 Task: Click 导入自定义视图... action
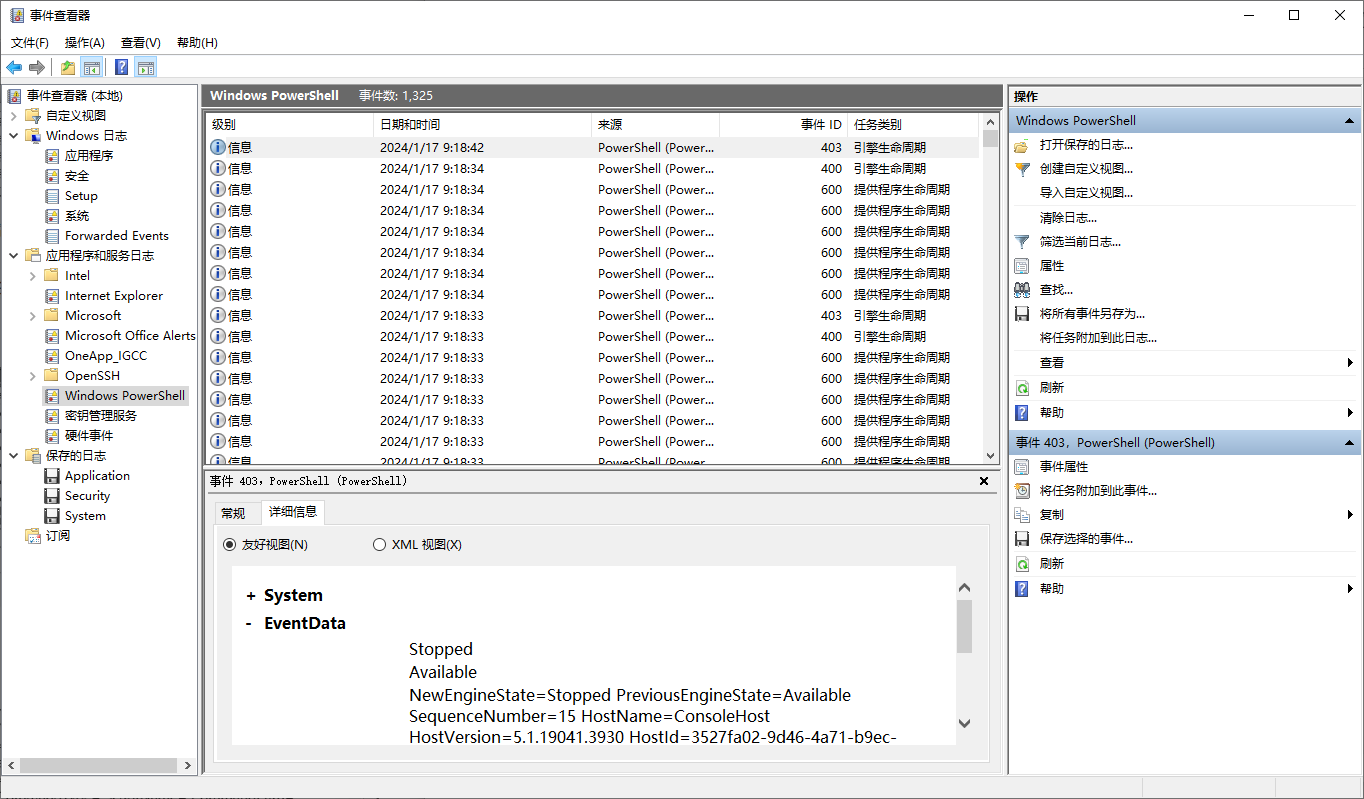click(1086, 193)
